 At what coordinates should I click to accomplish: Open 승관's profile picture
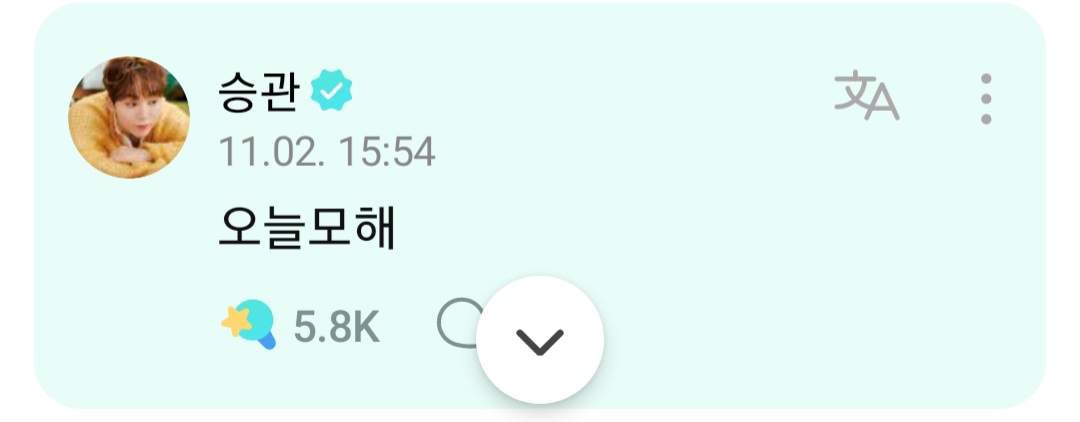pos(129,117)
